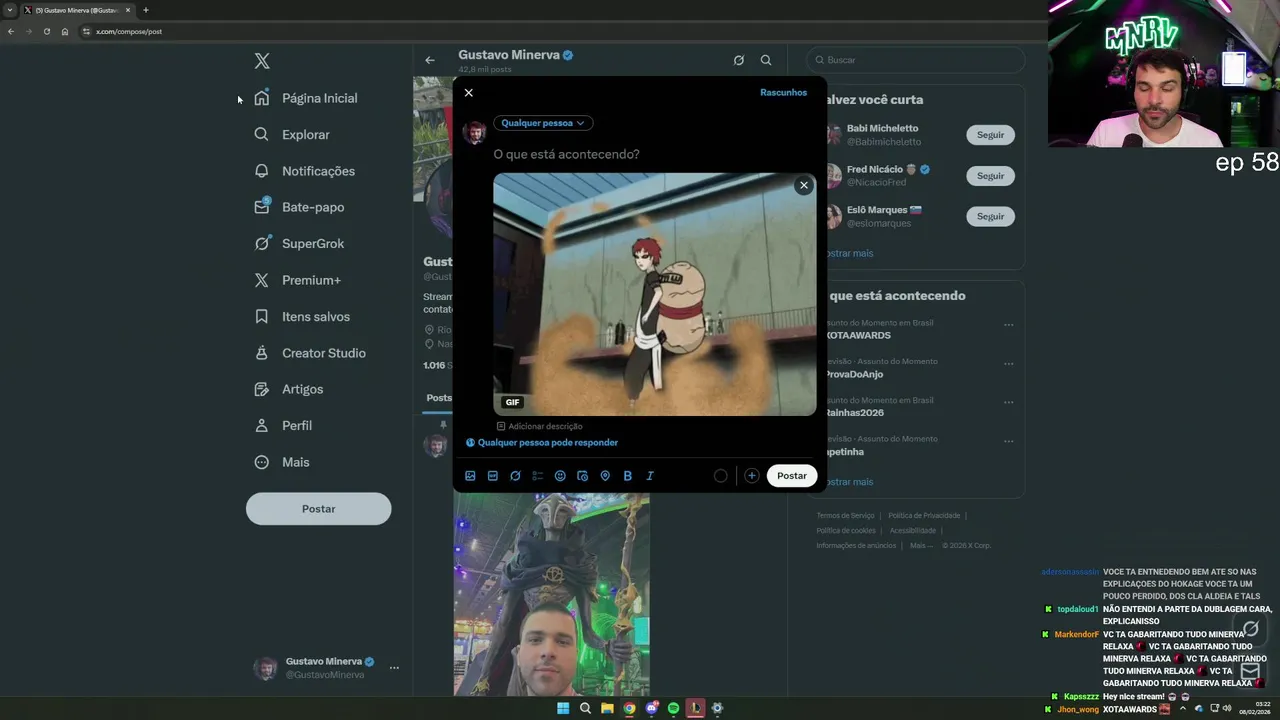The image size is (1280, 720).
Task: Open more options for ProvaDoAnjo trend
Action: point(1008,364)
